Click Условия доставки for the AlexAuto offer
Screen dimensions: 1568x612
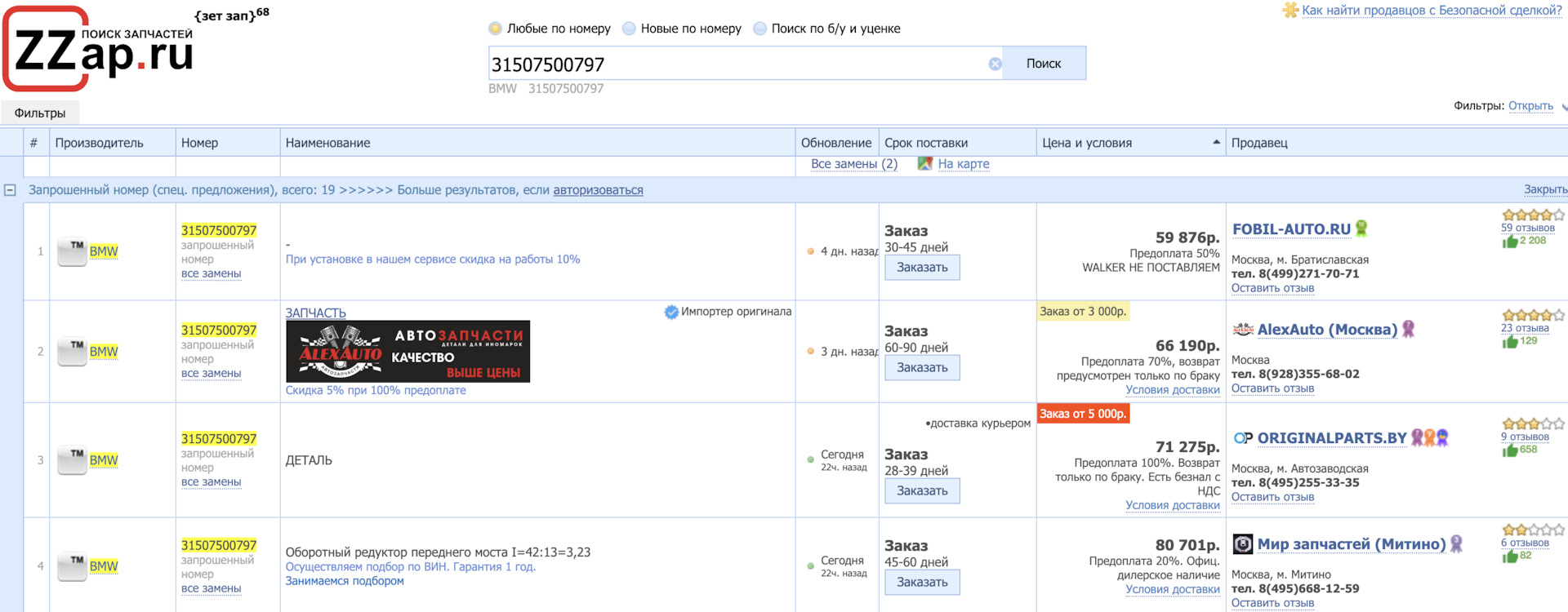point(1173,390)
